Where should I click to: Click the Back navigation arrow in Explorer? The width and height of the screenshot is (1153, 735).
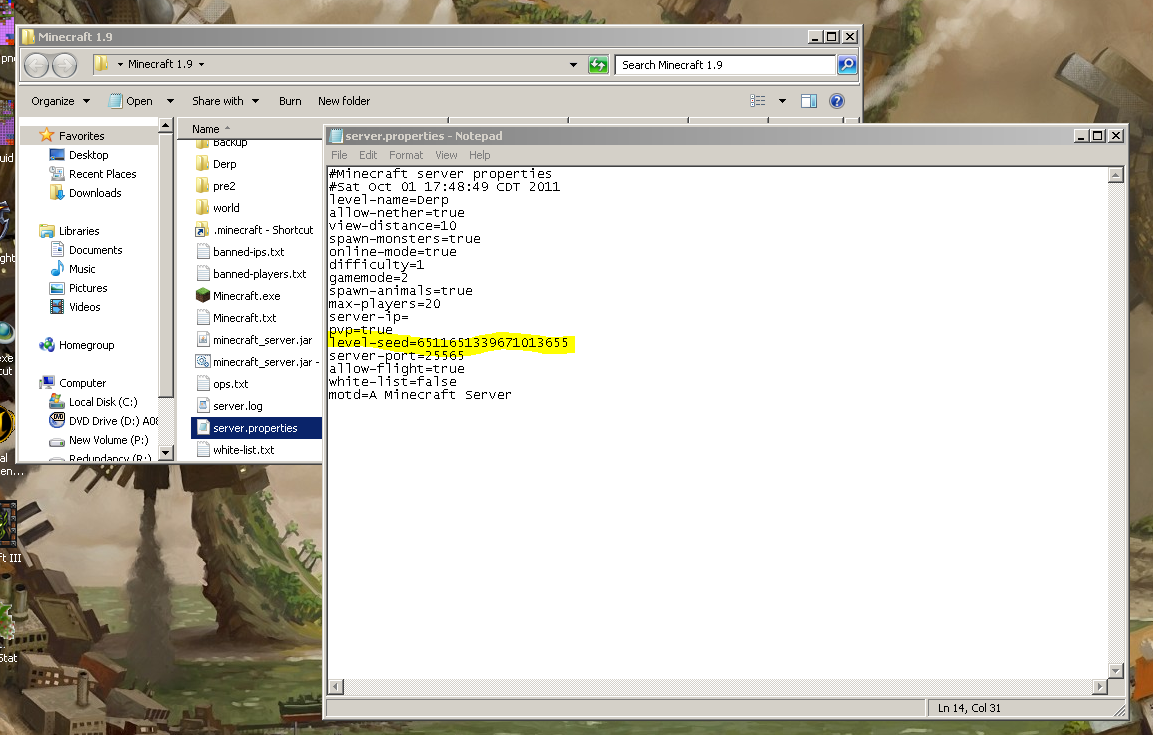coord(37,65)
